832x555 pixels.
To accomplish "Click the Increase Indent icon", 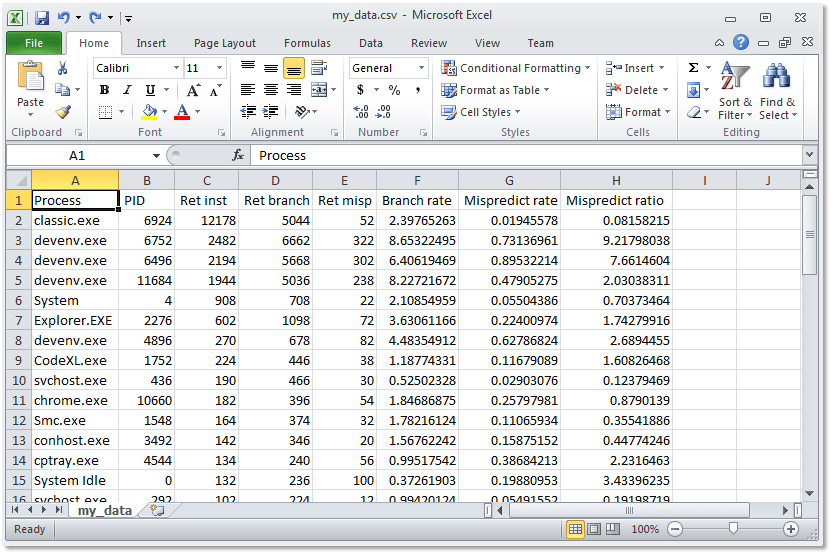I will (271, 111).
